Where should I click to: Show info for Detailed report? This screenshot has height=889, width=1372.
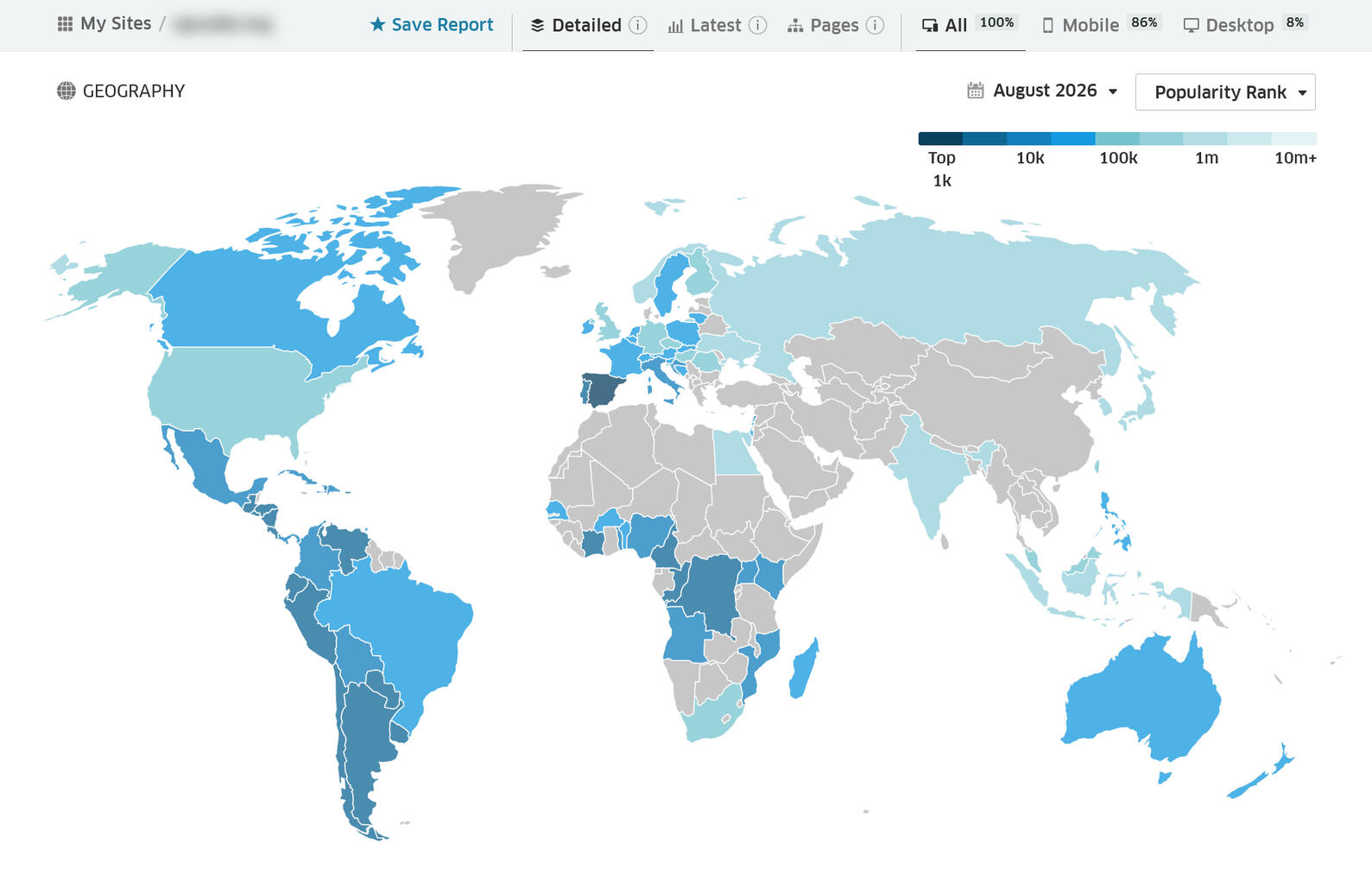pos(638,25)
